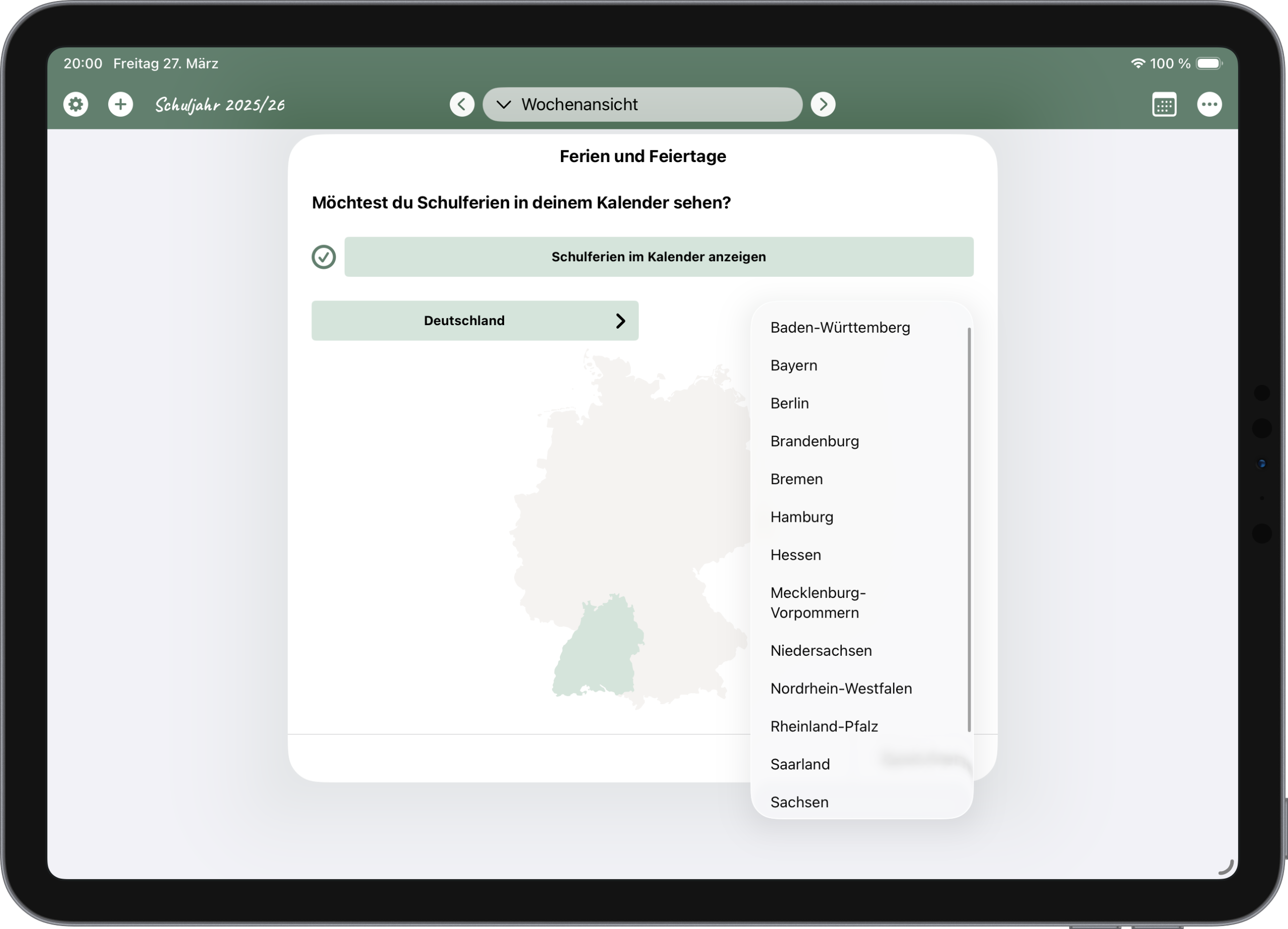Open the calendar overview icon top right
The height and width of the screenshot is (929, 1288).
1165,104
